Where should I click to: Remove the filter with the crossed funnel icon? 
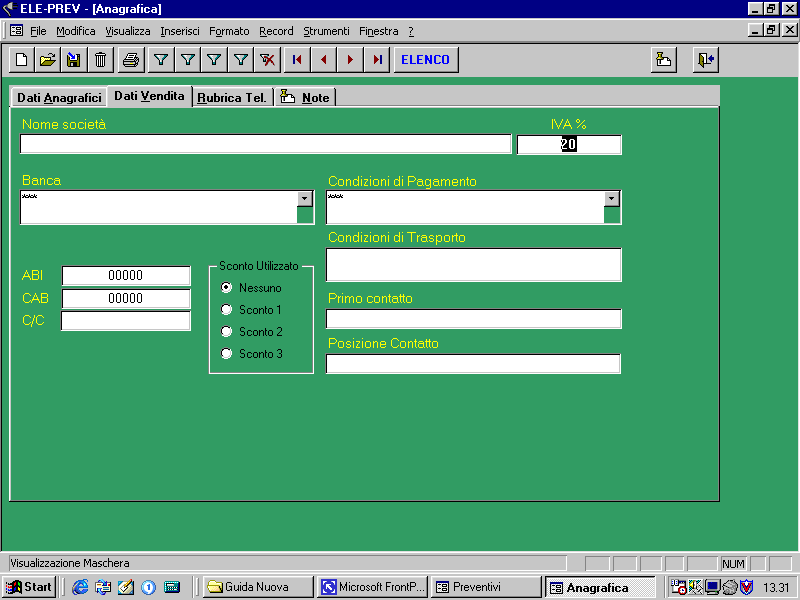(267, 60)
